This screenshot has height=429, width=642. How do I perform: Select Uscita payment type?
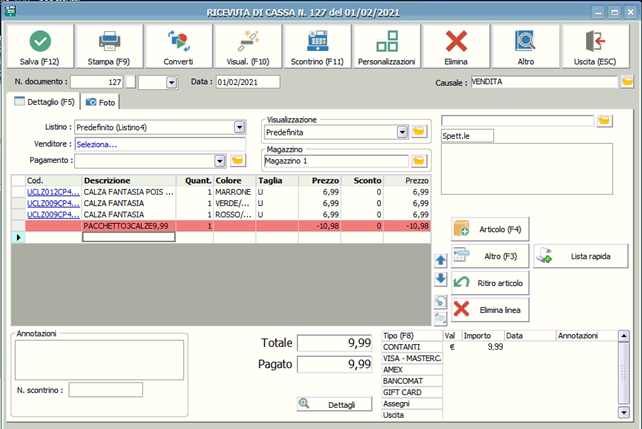pyautogui.click(x=411, y=415)
